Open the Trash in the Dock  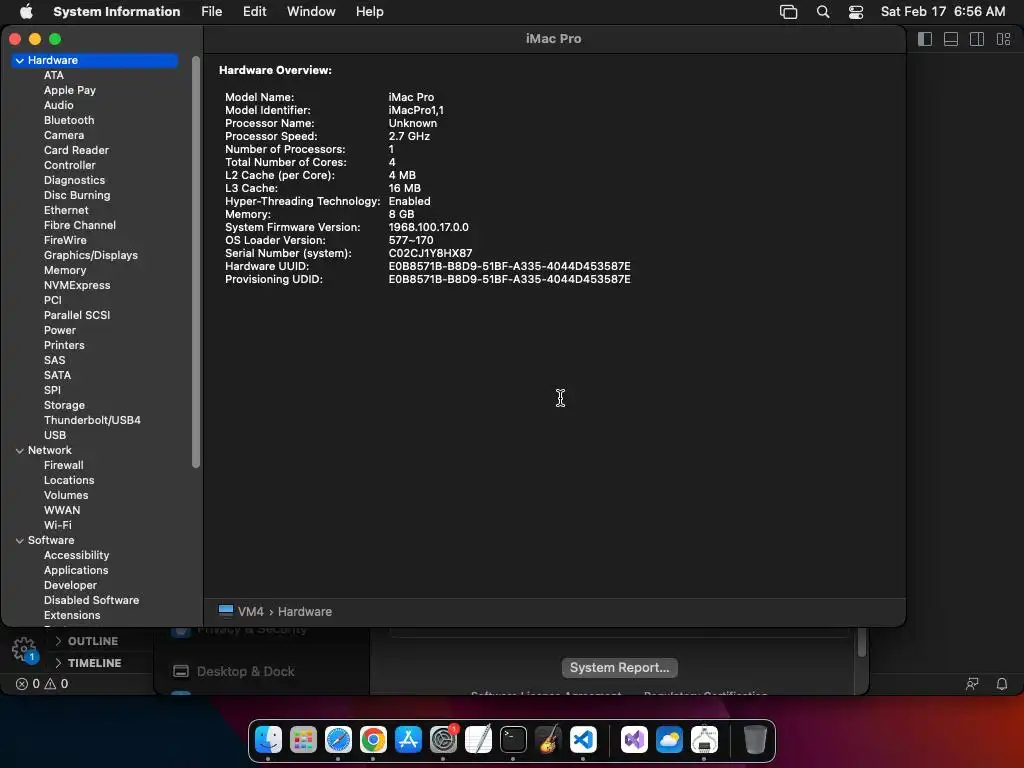pyautogui.click(x=754, y=740)
